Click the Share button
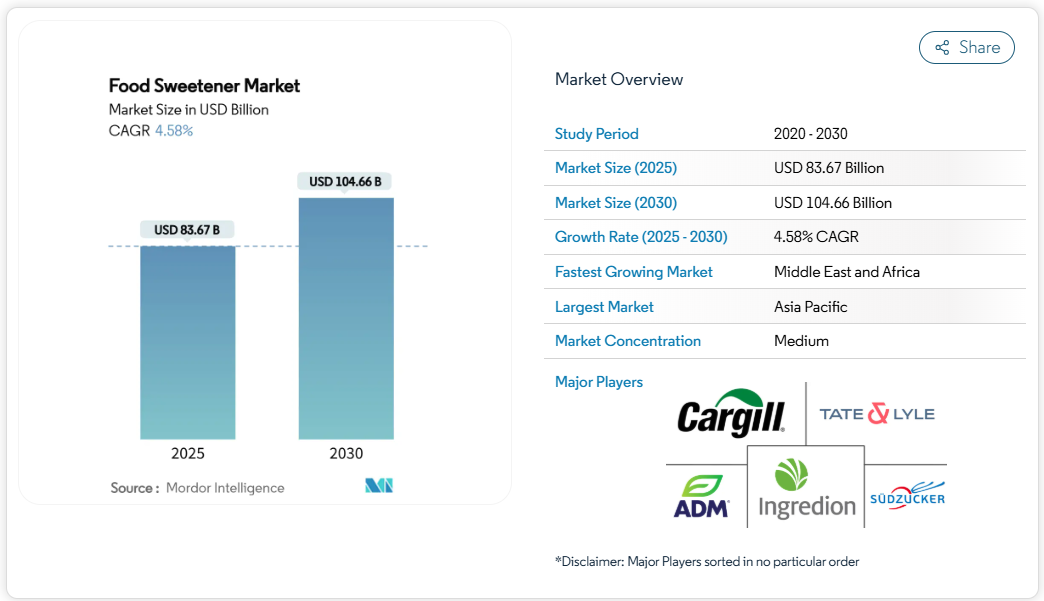 click(x=966, y=48)
